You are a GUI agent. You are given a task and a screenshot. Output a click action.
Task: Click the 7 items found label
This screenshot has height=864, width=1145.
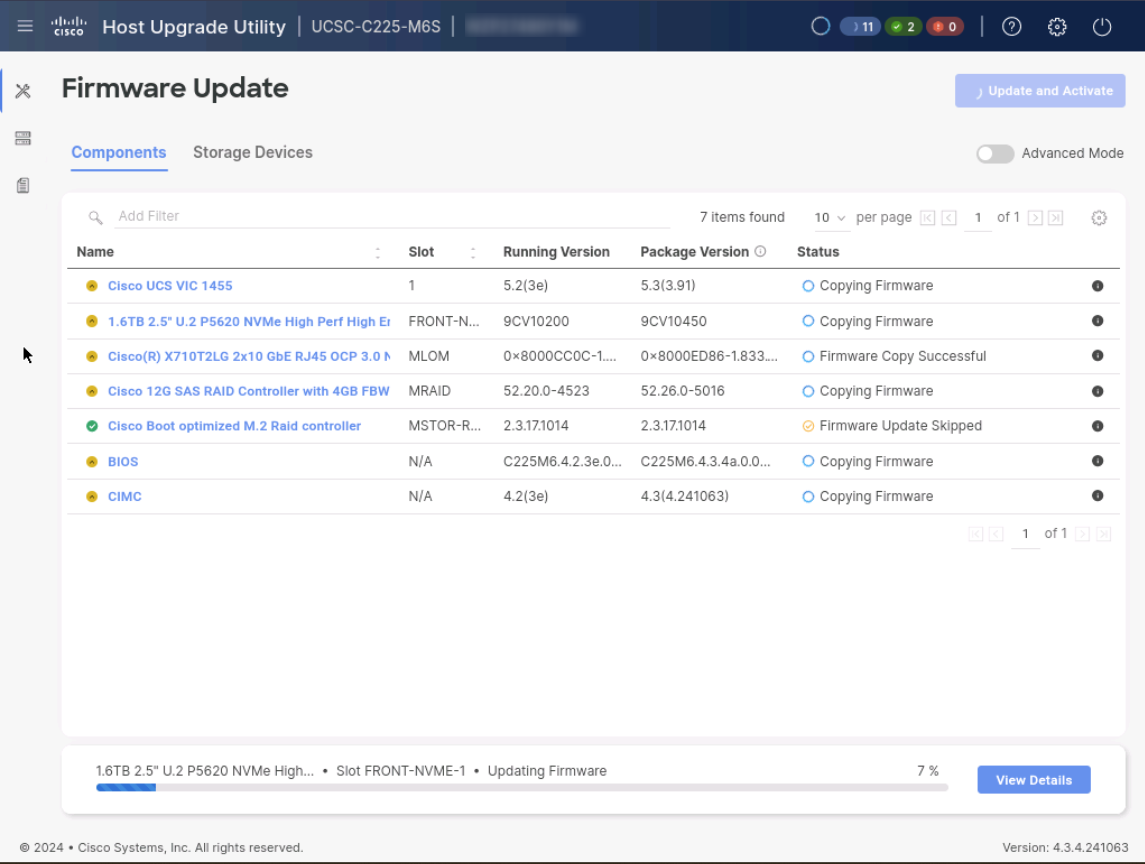[x=742, y=218]
